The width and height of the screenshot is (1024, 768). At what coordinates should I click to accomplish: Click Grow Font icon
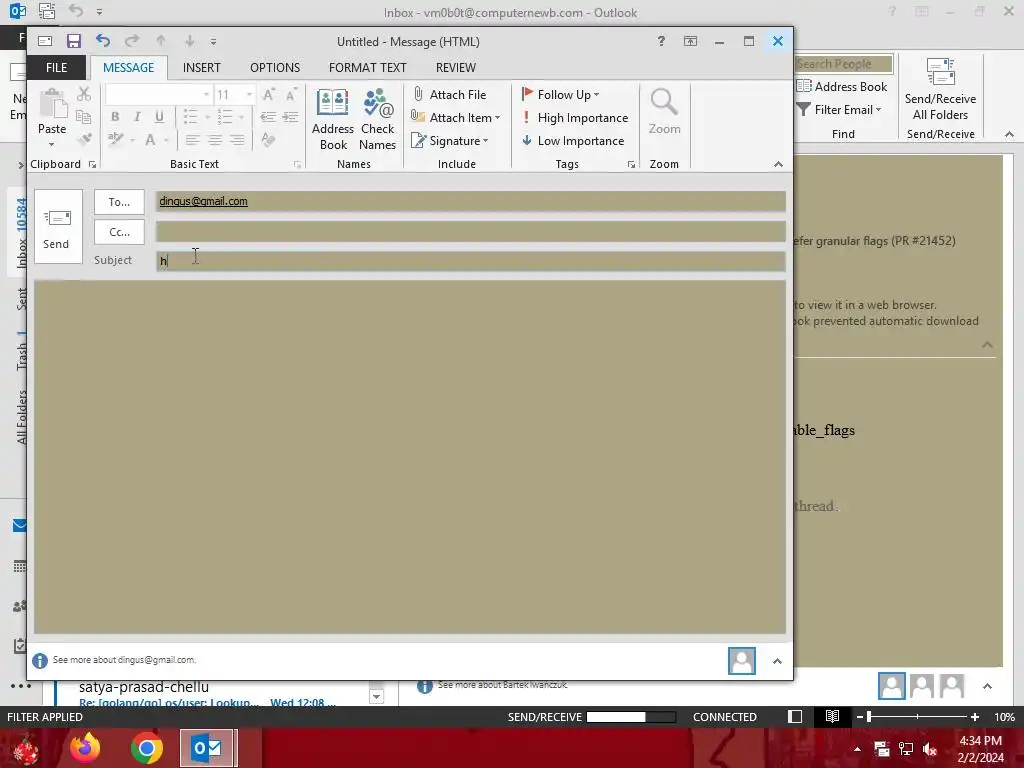click(268, 95)
